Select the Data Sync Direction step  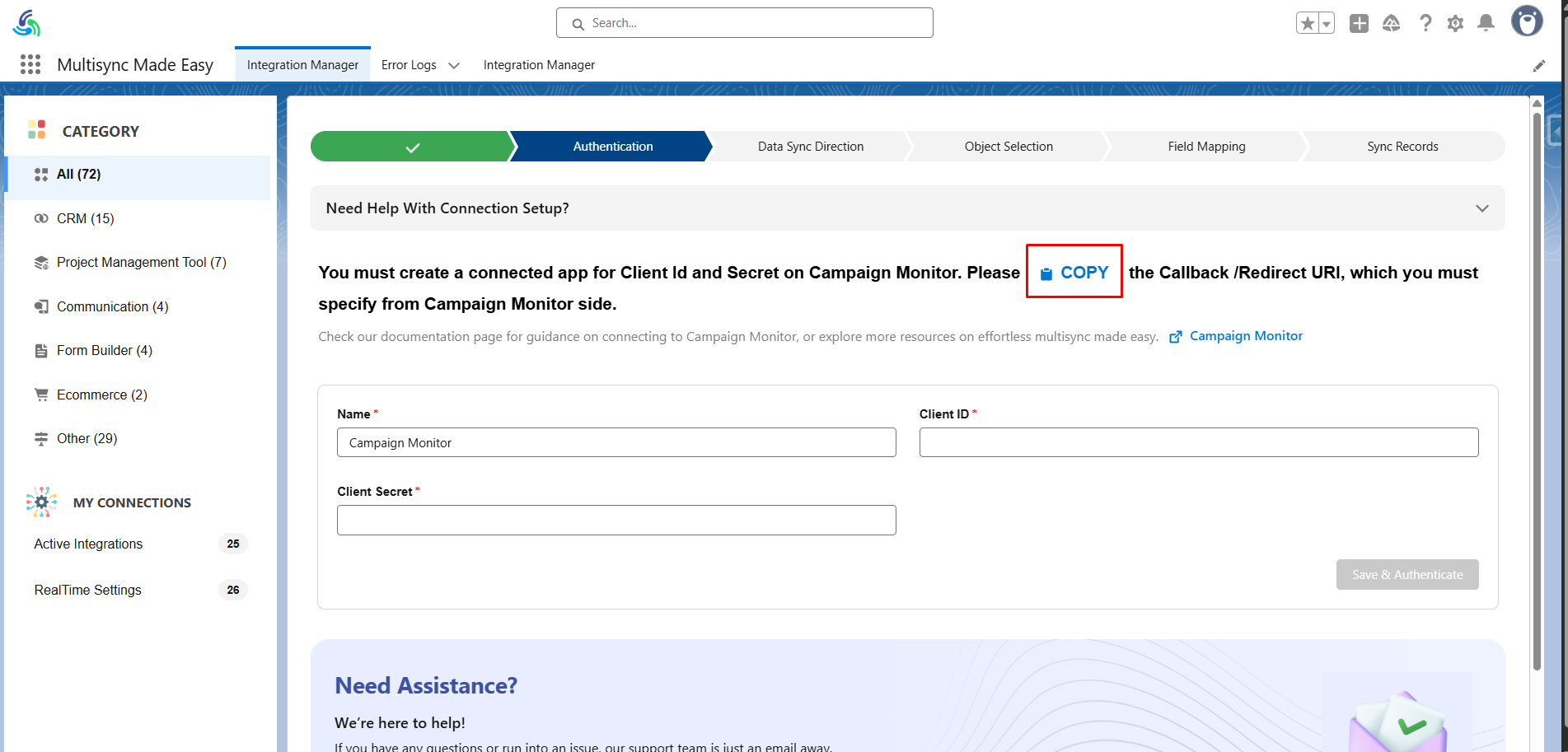[x=810, y=147]
